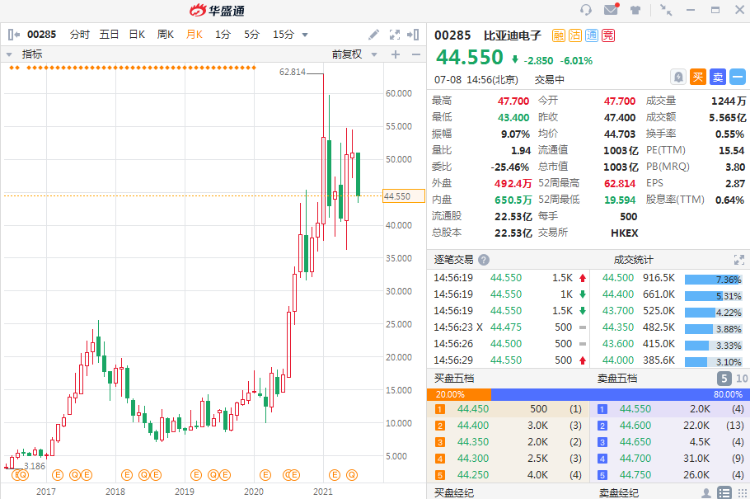This screenshot has height=499, width=750.
Task: Open 前复权 adjustment dropdown
Action: tap(374, 55)
